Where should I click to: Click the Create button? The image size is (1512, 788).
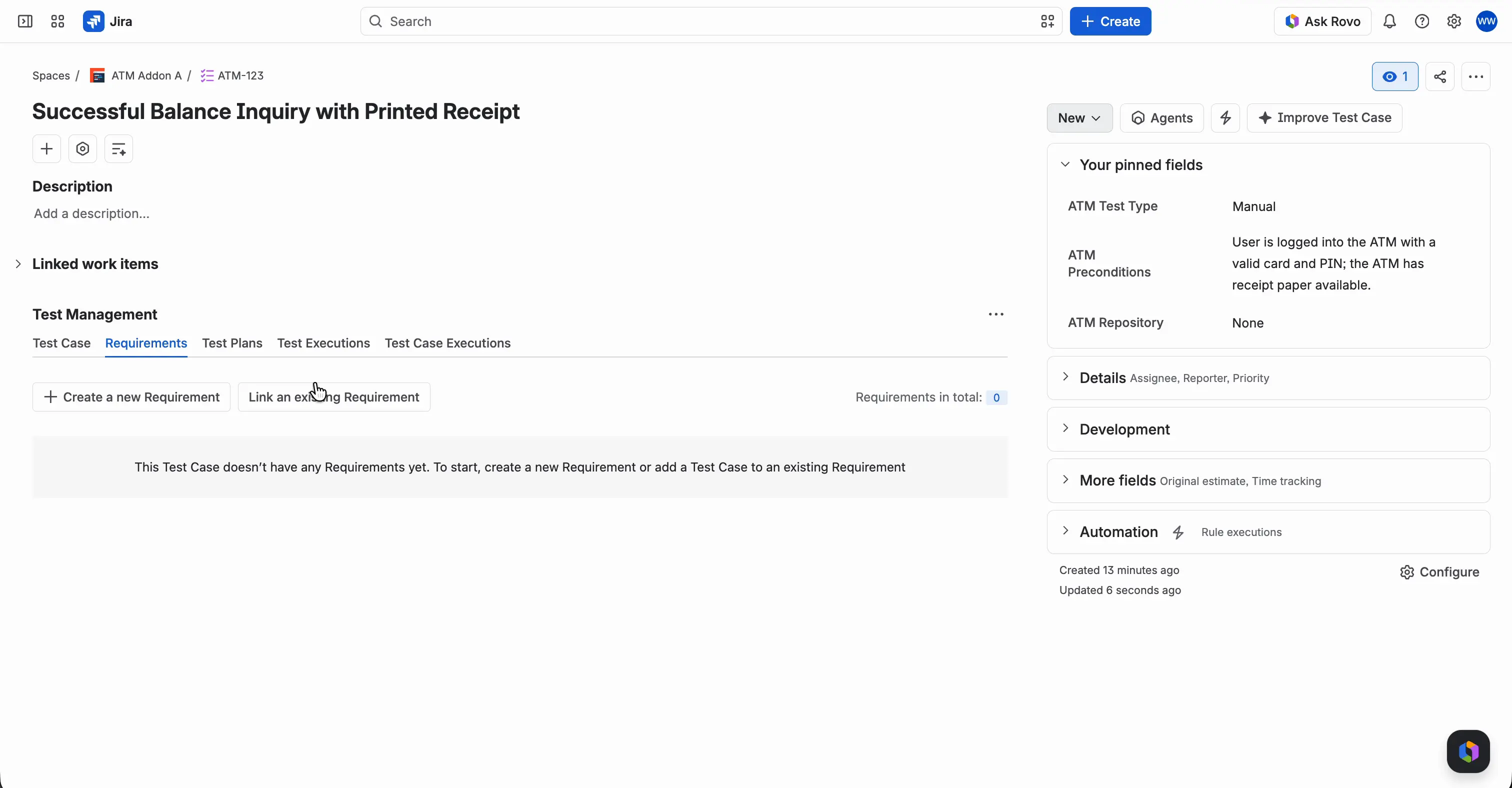[x=1110, y=21]
